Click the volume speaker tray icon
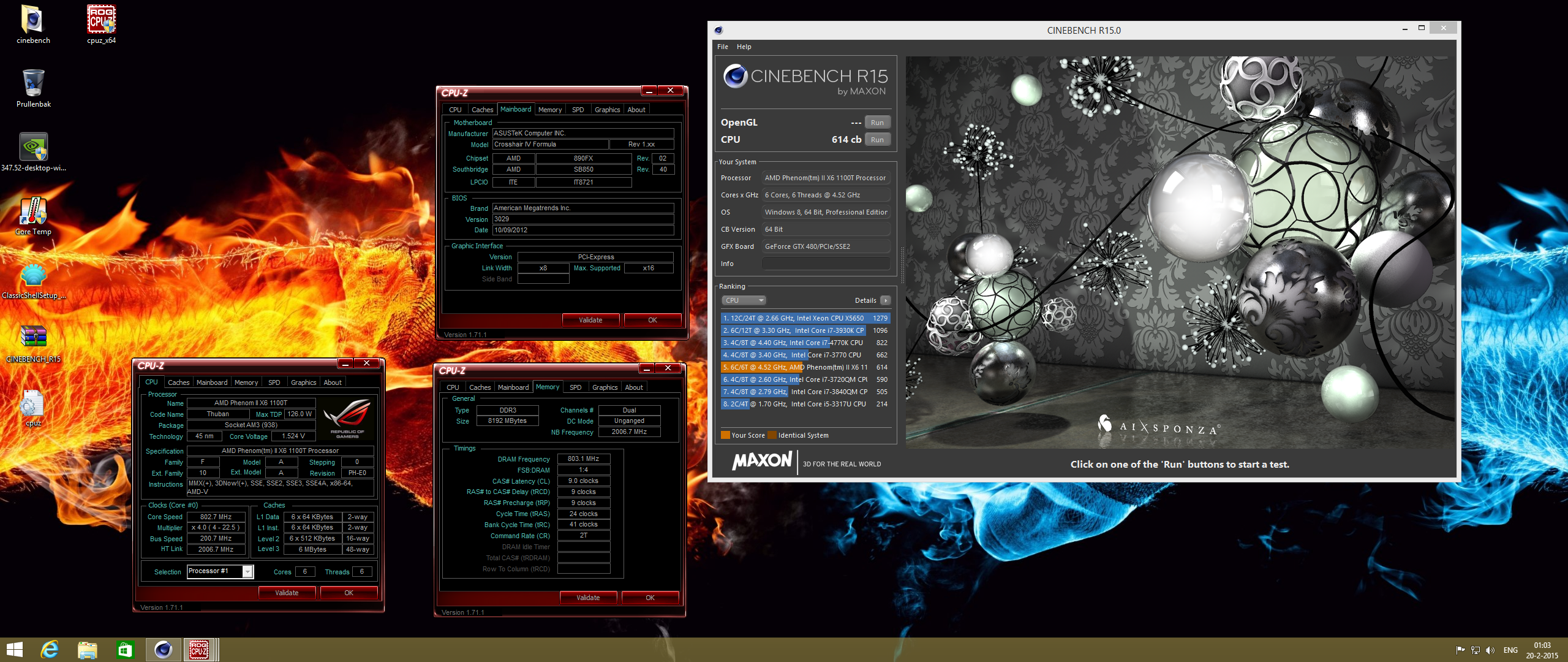Image resolution: width=1568 pixels, height=662 pixels. 1490,650
